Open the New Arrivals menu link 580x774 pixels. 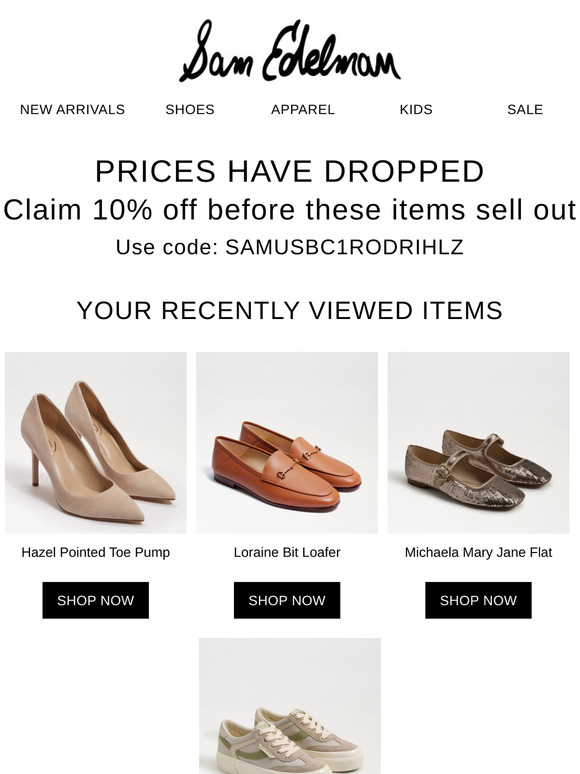tap(72, 110)
